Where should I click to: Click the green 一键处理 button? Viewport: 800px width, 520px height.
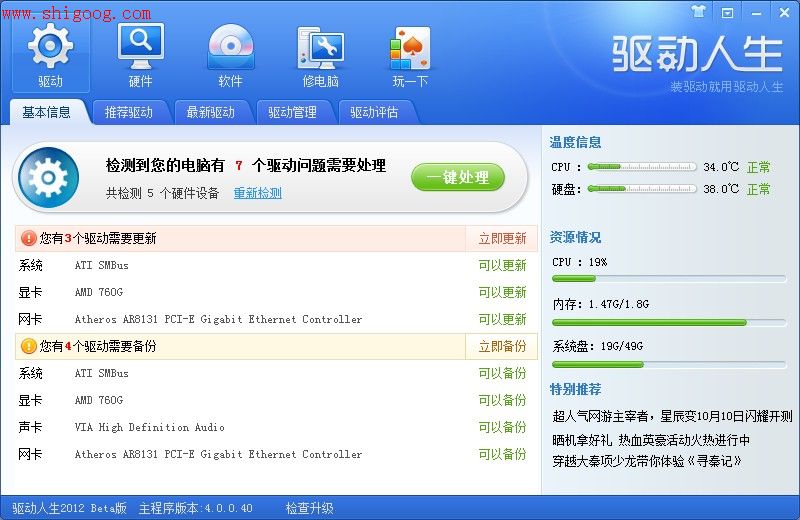pos(458,177)
